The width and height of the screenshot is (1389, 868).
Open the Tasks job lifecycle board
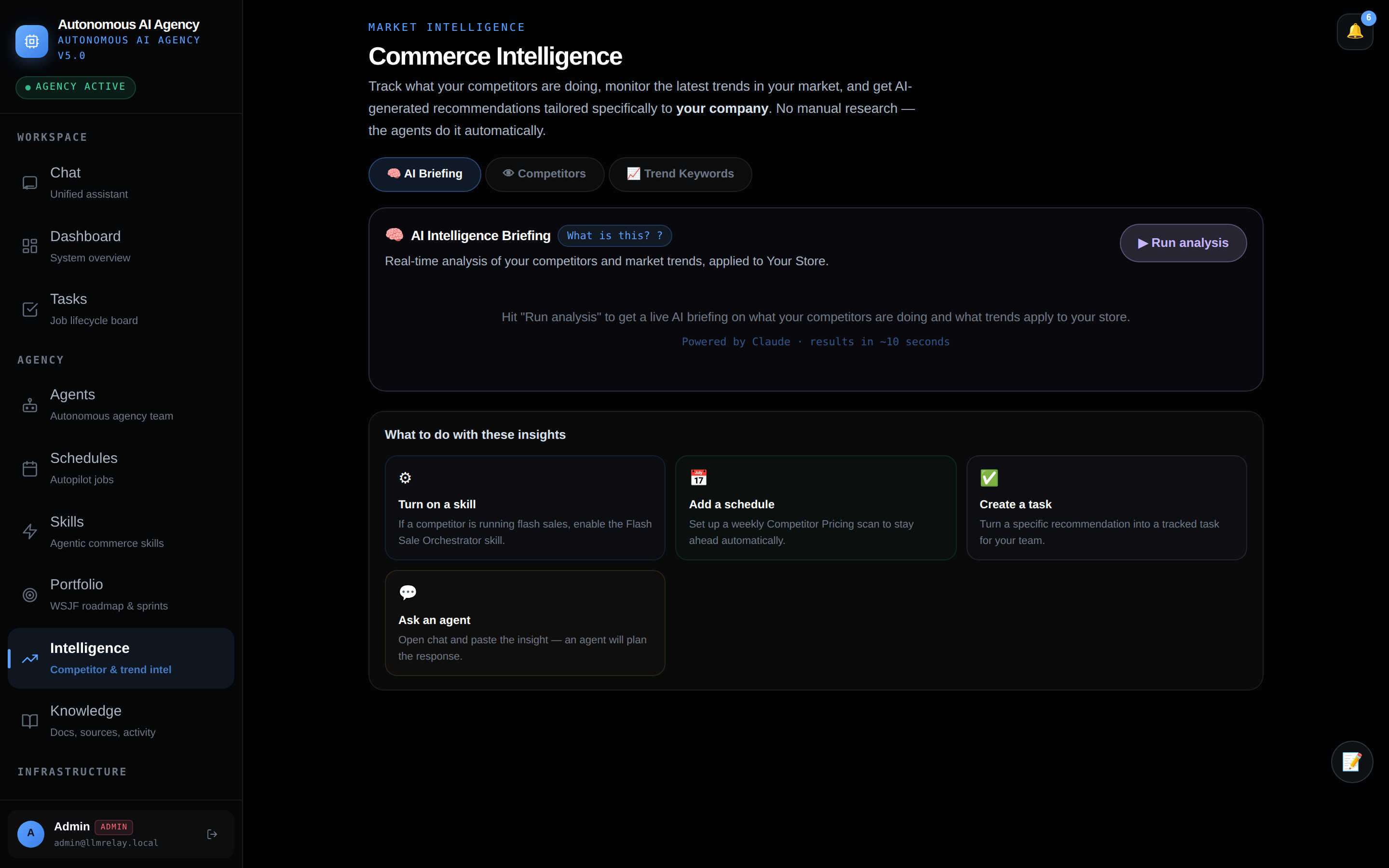[x=121, y=310]
